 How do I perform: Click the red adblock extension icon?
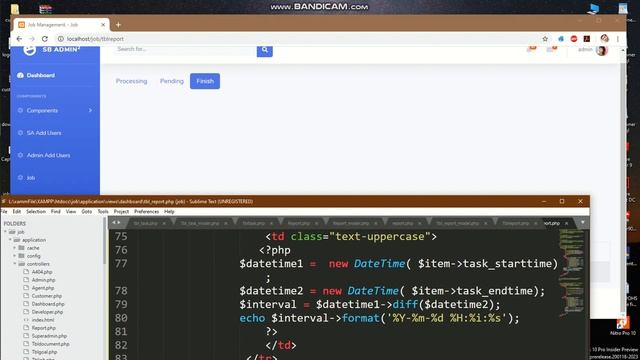pyautogui.click(x=574, y=39)
